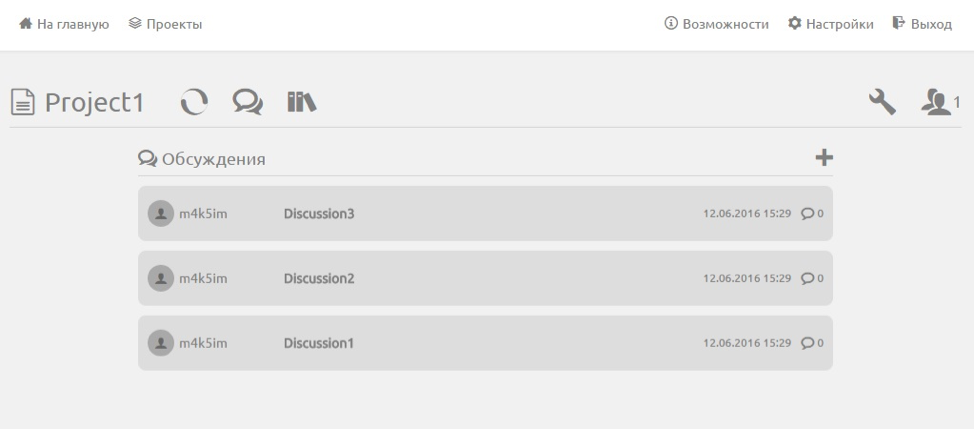The height and width of the screenshot is (429, 974).
Task: Click comment count bubble on Discussion3
Action: pos(812,214)
